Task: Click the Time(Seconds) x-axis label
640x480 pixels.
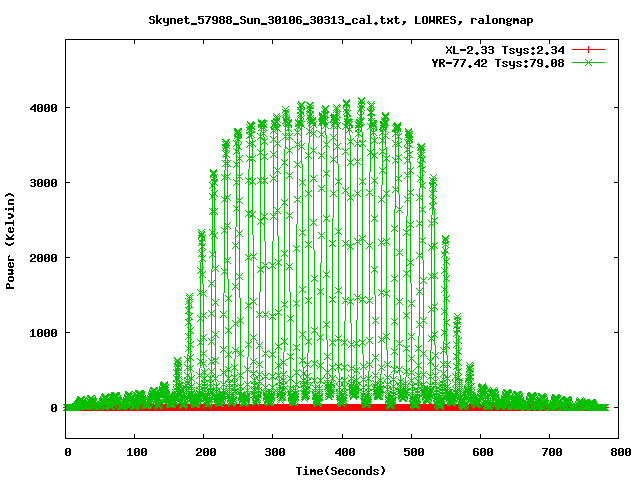Action: click(340, 471)
